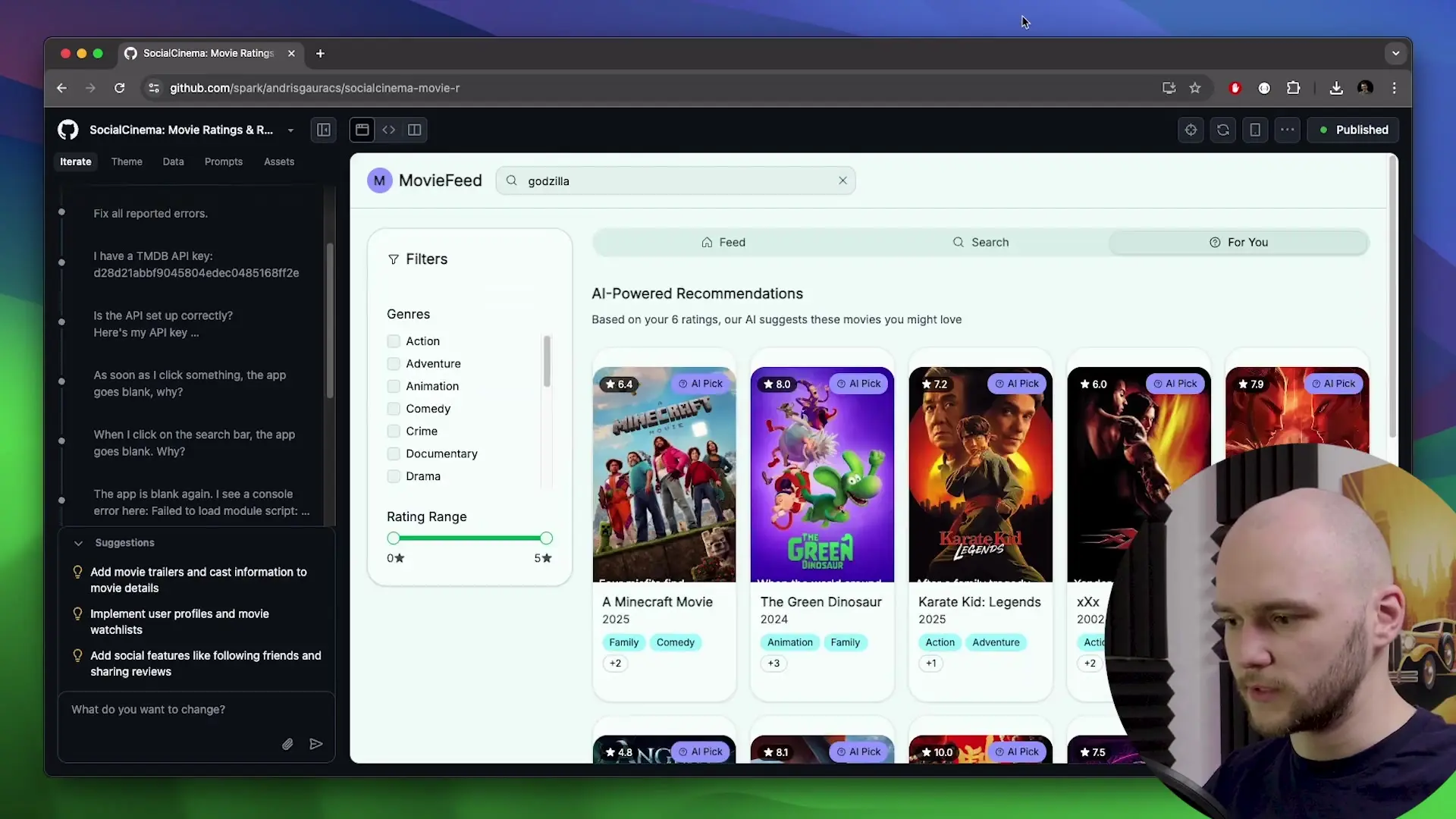This screenshot has width=1456, height=819.
Task: Open the Chrome tab search dropdown arrow
Action: tap(1395, 53)
